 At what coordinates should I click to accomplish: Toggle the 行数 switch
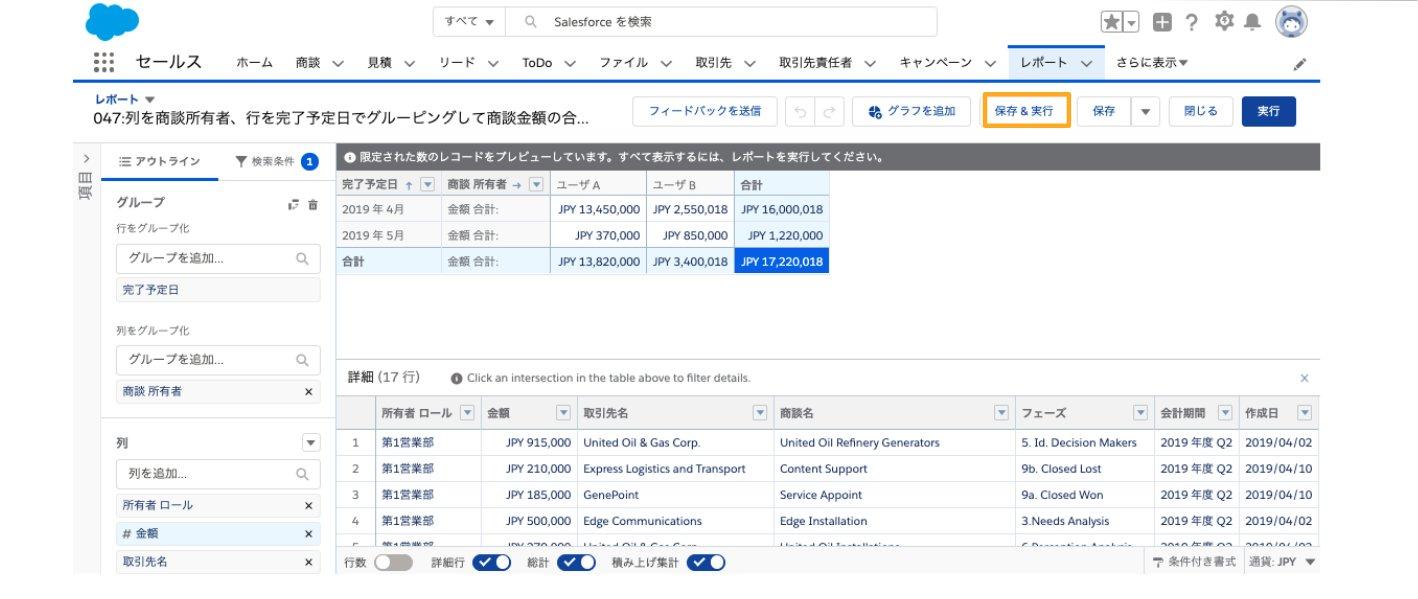(x=393, y=562)
